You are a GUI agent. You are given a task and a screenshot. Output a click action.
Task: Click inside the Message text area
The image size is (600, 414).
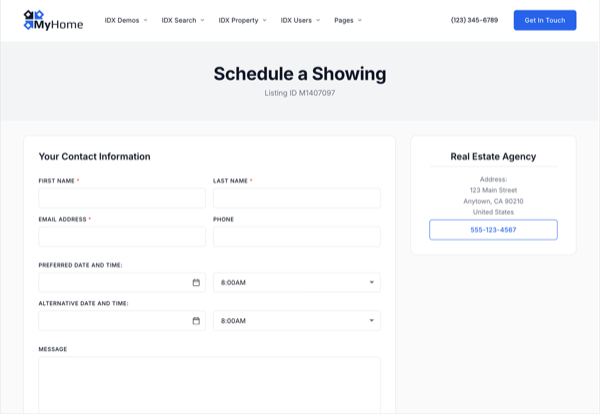point(210,385)
